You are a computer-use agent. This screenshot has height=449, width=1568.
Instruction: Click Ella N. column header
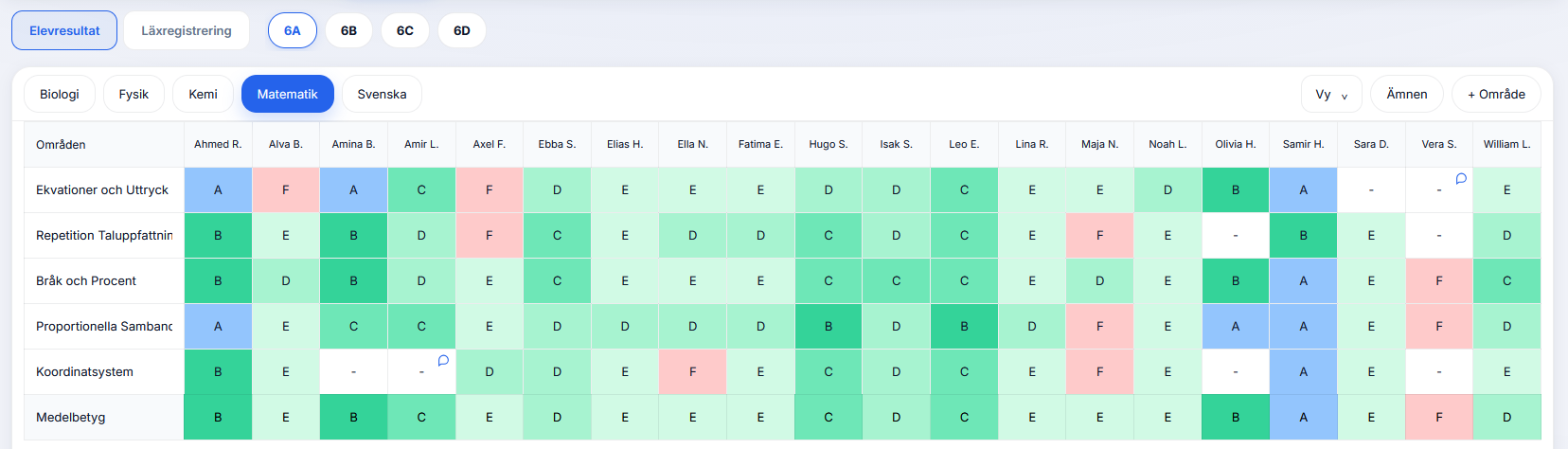pos(693,144)
